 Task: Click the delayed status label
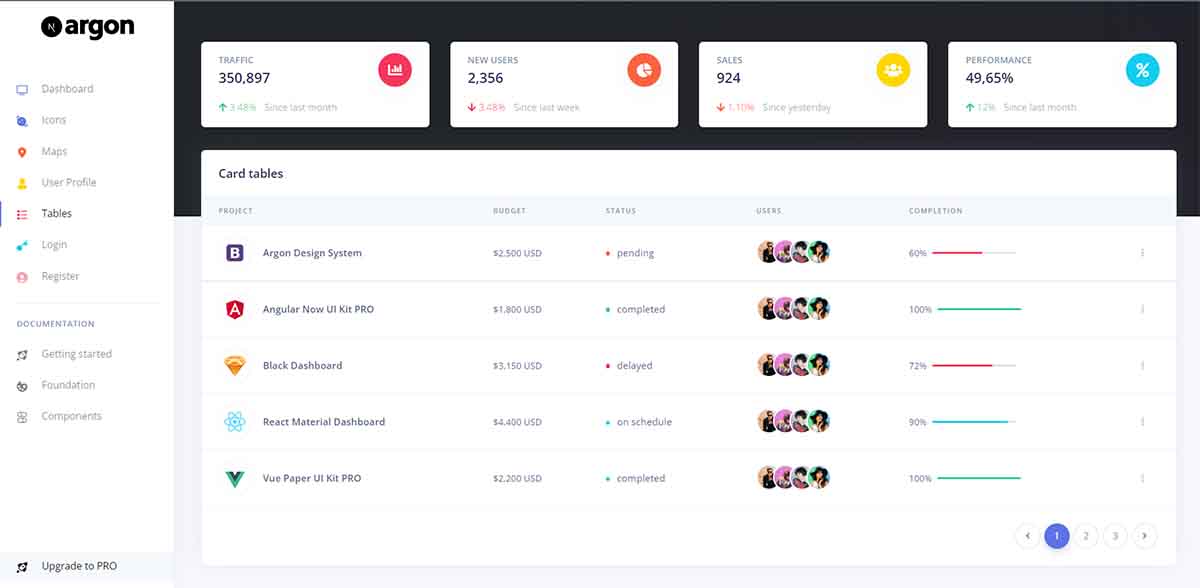pyautogui.click(x=634, y=366)
